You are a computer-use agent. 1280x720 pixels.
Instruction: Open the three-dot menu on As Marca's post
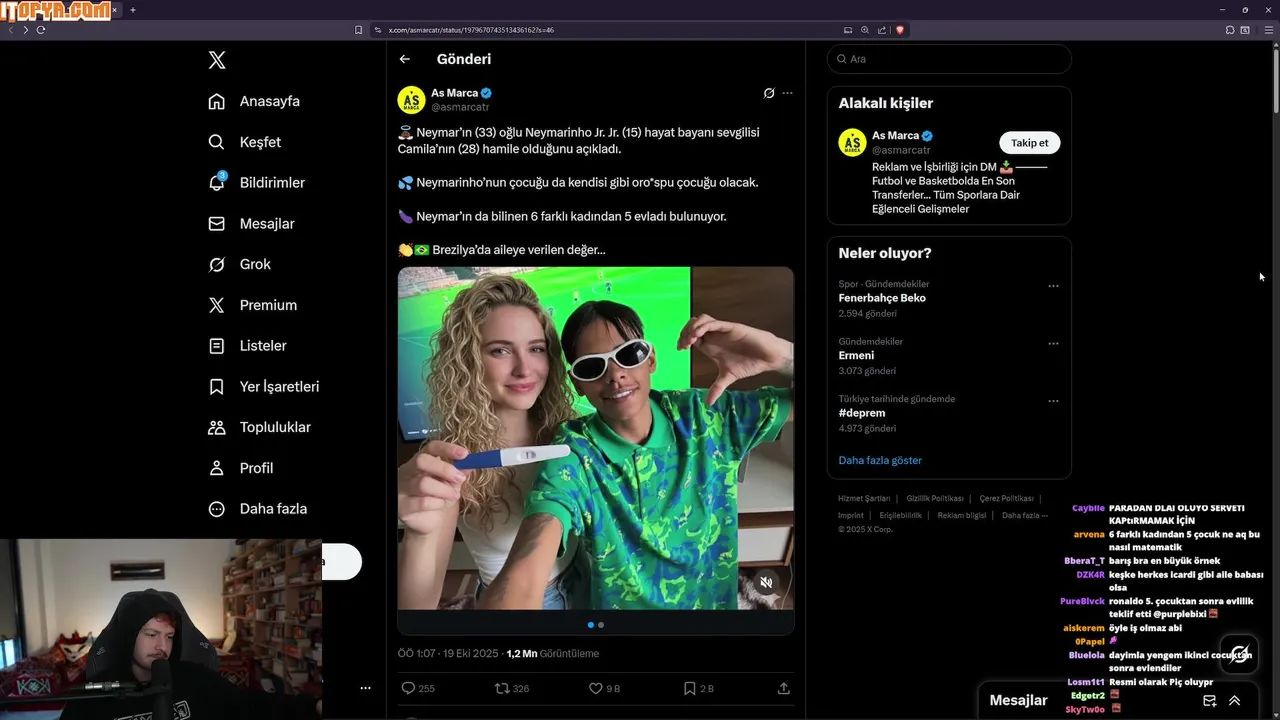(x=787, y=93)
